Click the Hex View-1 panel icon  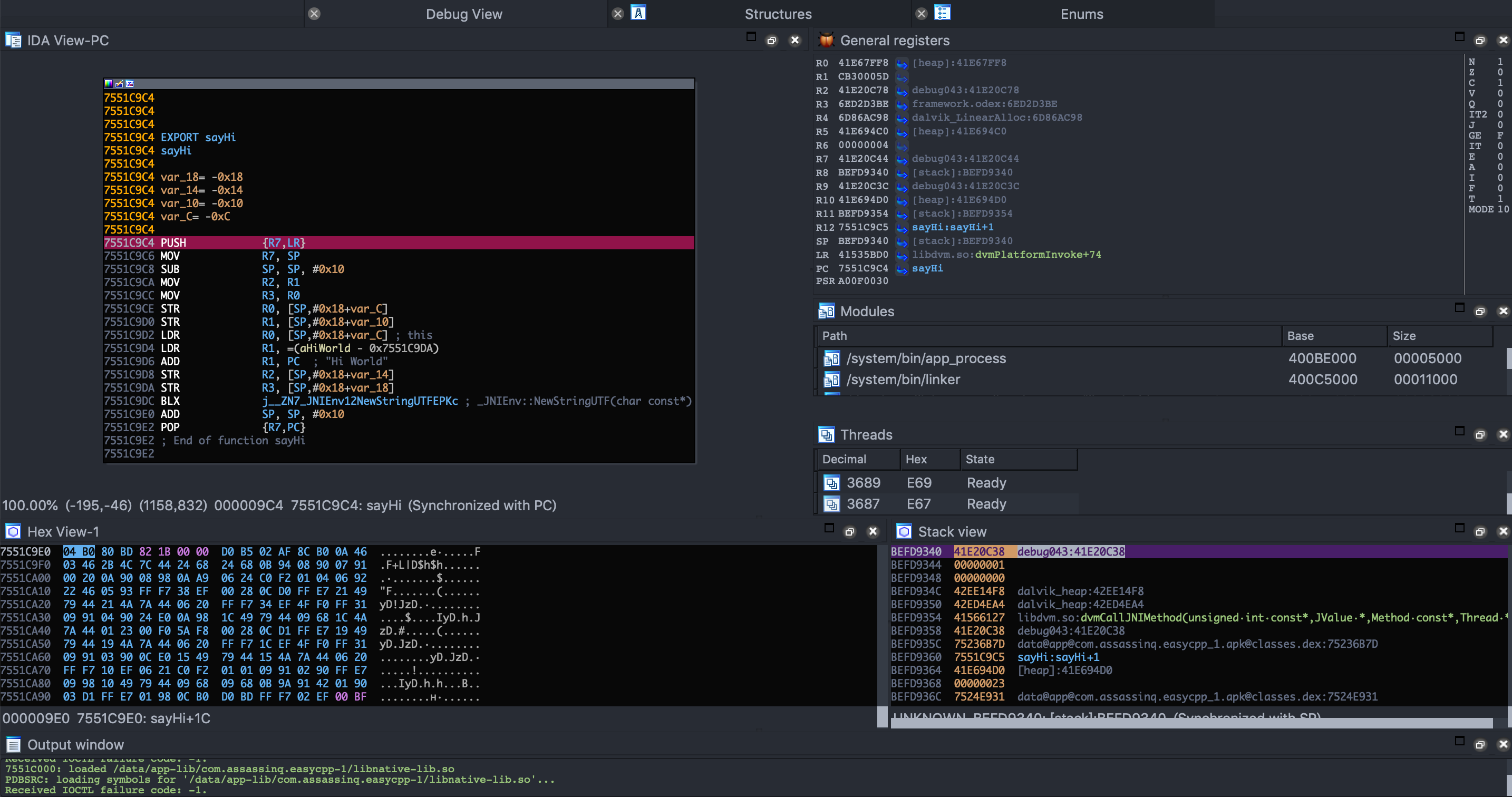coord(13,531)
